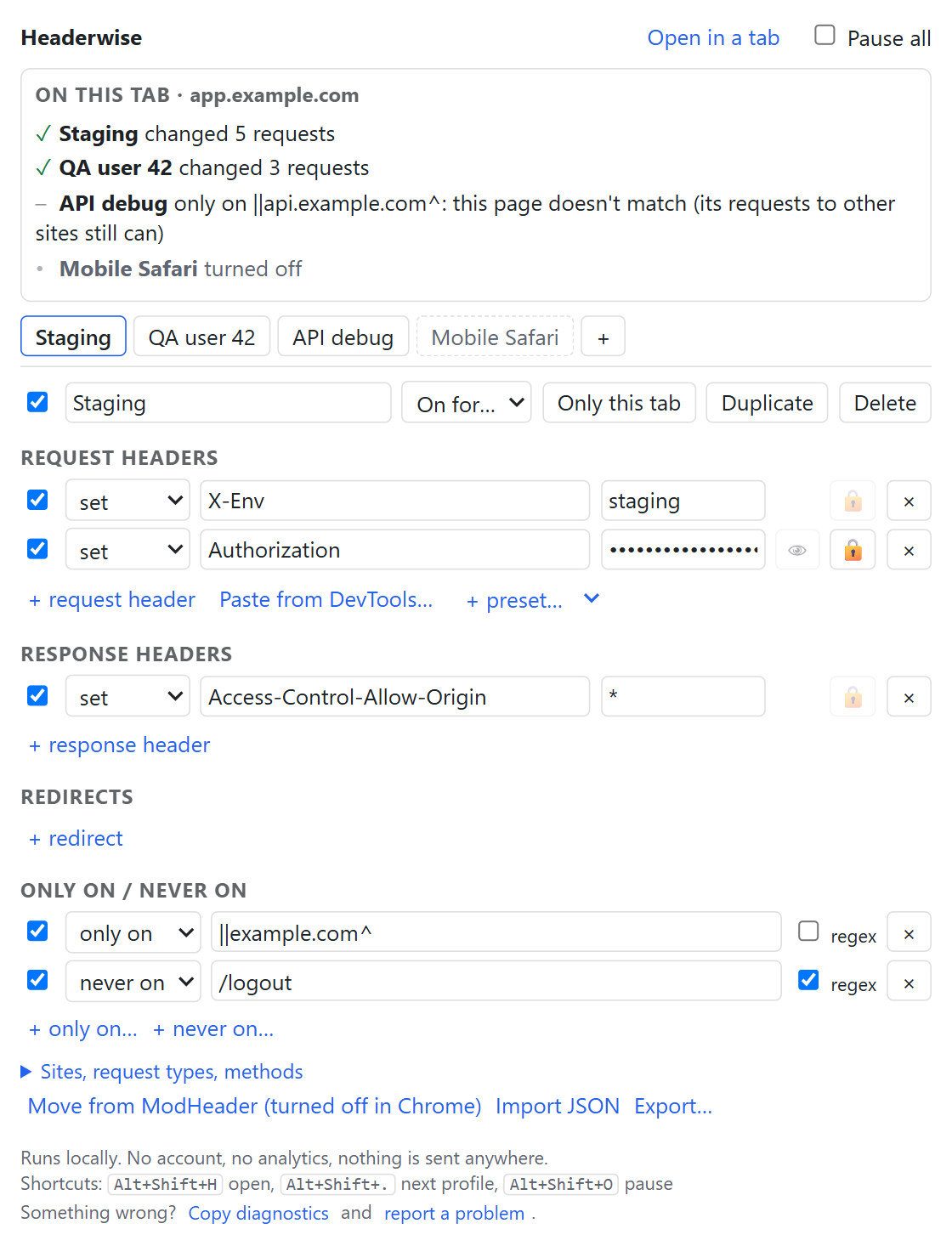Edit the Staging profile name field

tap(228, 403)
